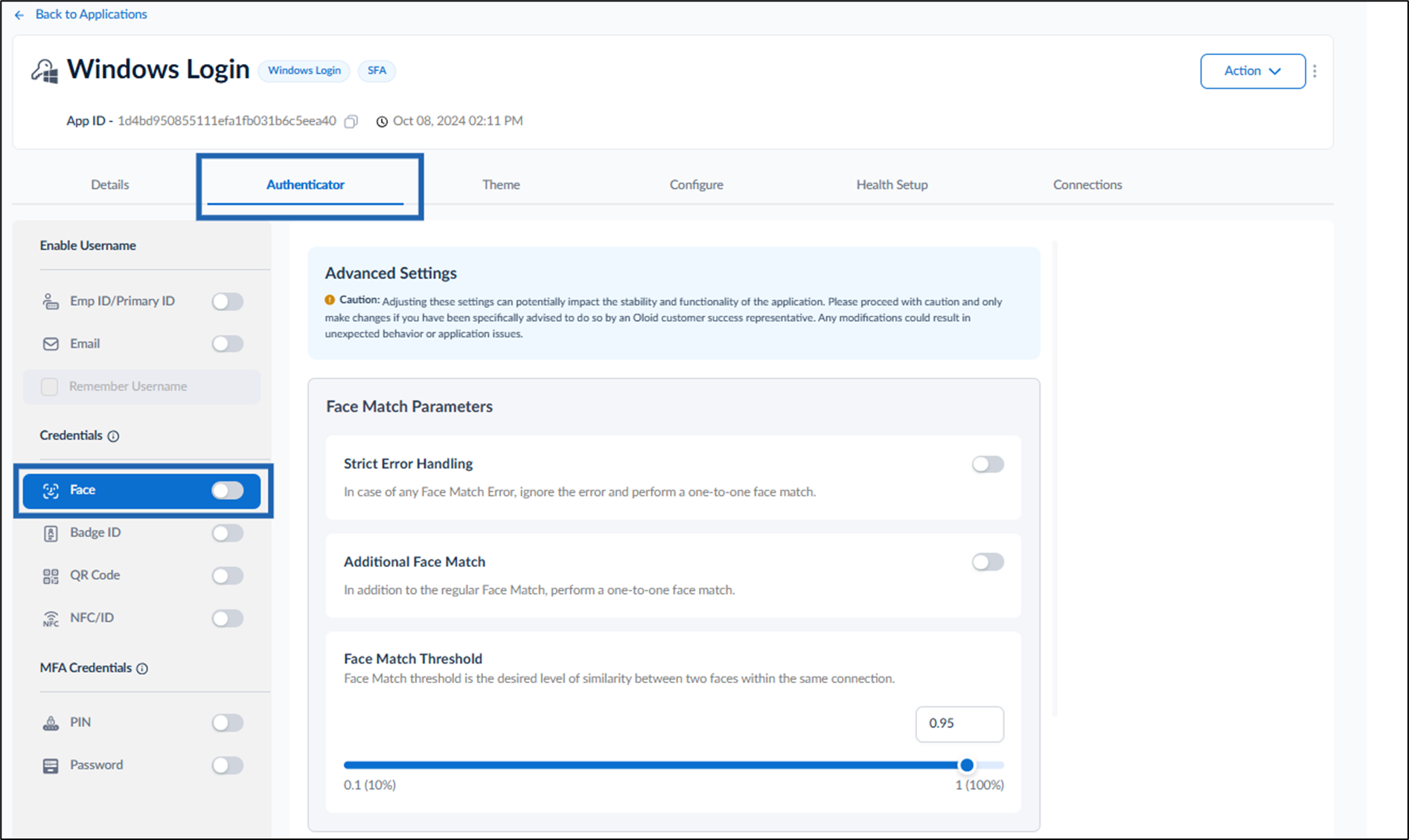Image resolution: width=1409 pixels, height=840 pixels.
Task: Click the clock icon beside the date
Action: pos(382,121)
